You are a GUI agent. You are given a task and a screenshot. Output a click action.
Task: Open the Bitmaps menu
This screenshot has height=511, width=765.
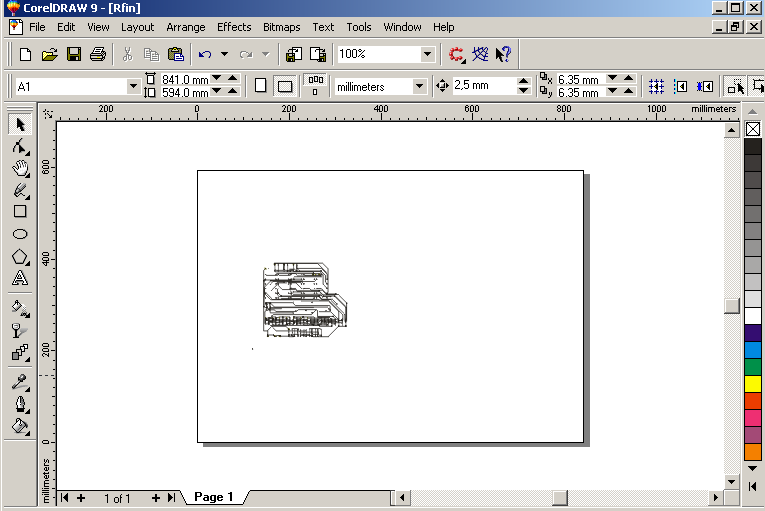pyautogui.click(x=282, y=27)
